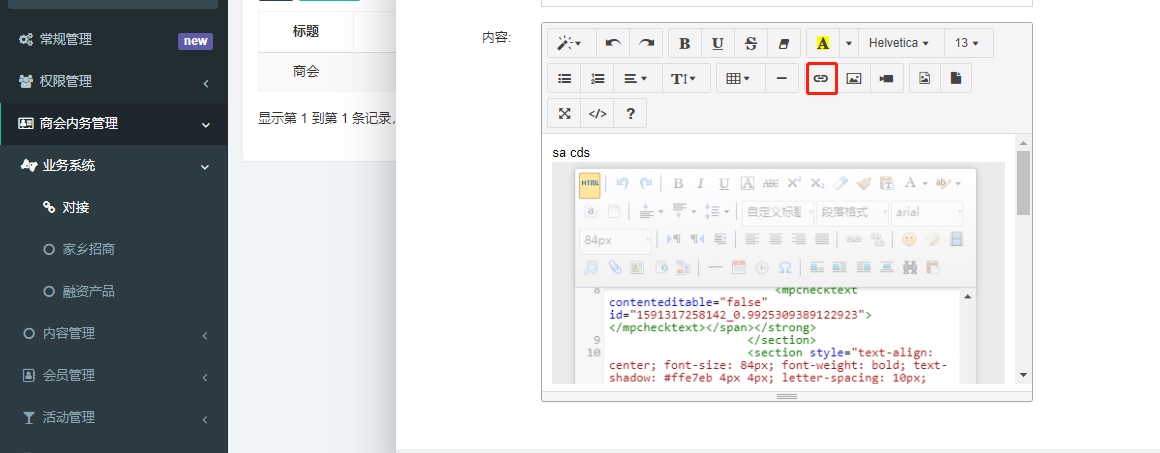The height and width of the screenshot is (453, 1160).
Task: Redo the last undone edit
Action: 647,43
